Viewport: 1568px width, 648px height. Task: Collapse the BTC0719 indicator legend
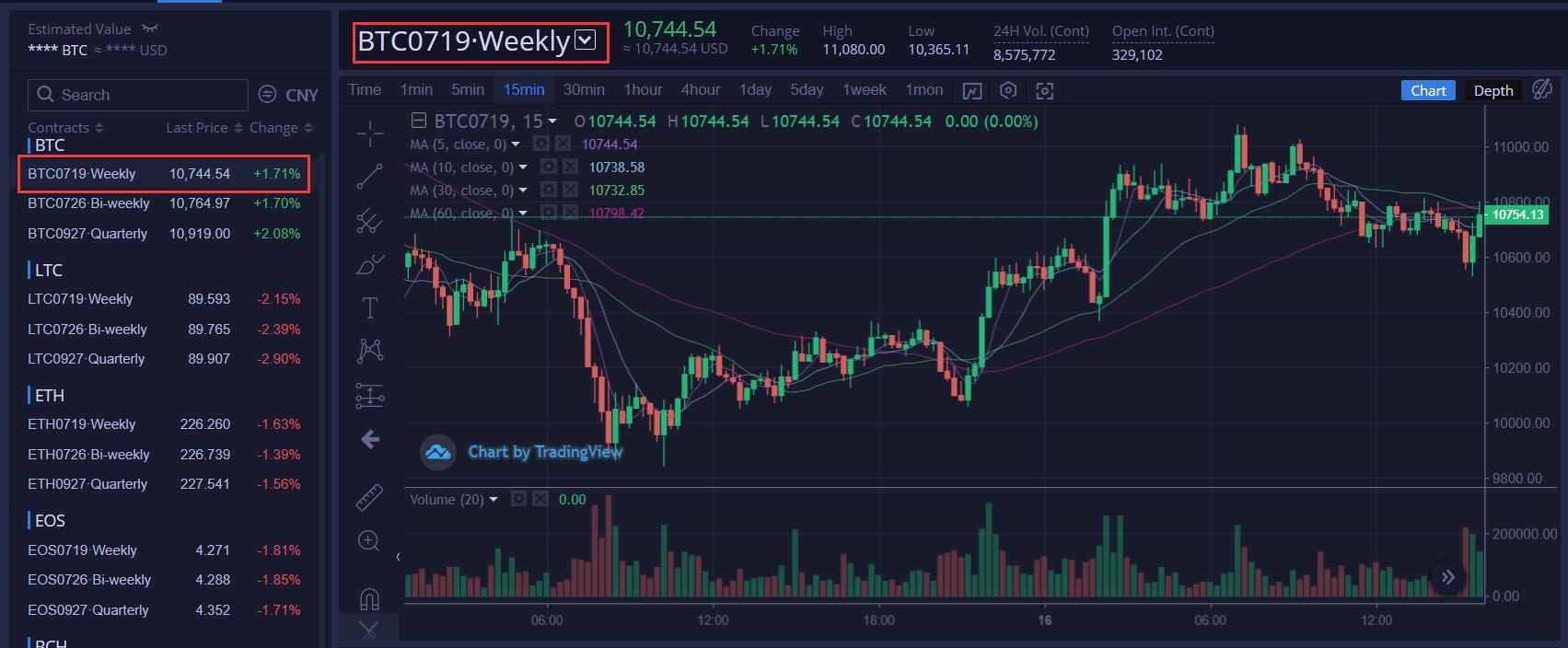(x=418, y=121)
